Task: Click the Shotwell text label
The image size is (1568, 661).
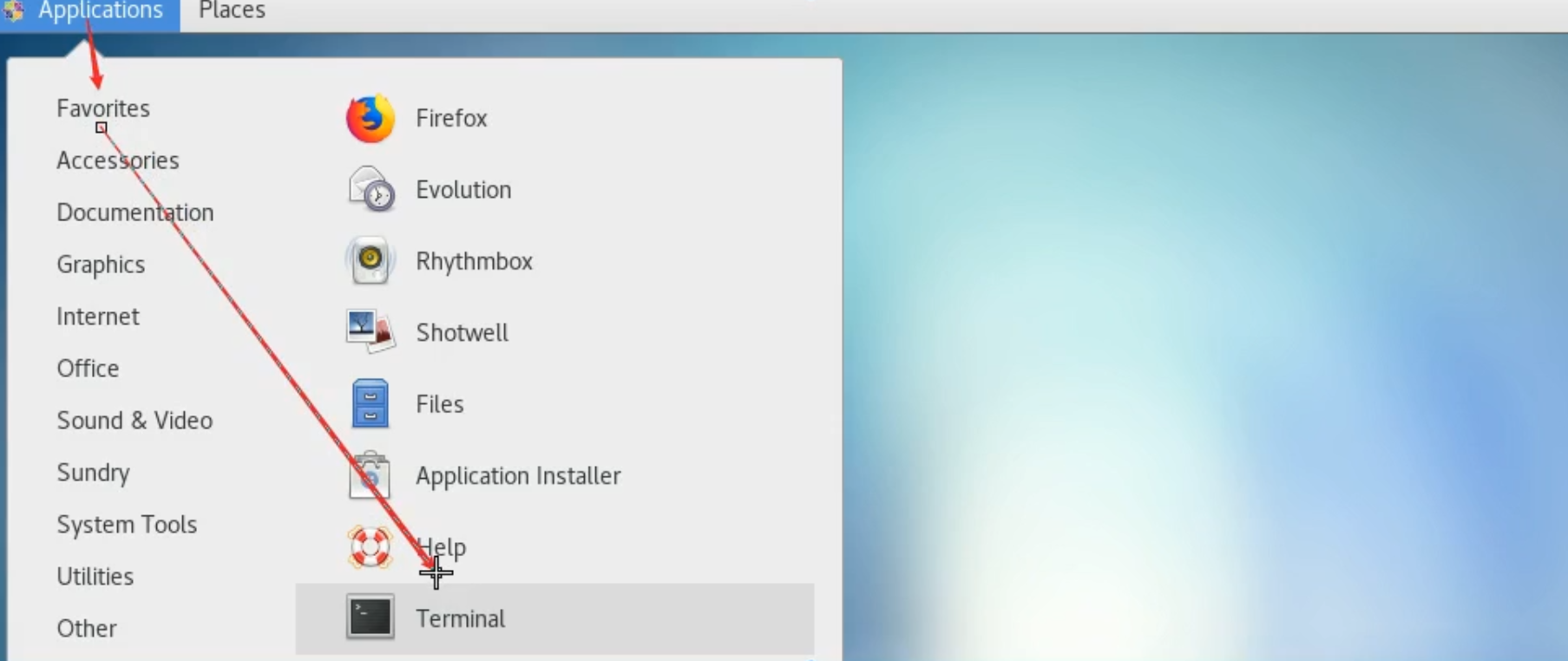Action: (462, 333)
